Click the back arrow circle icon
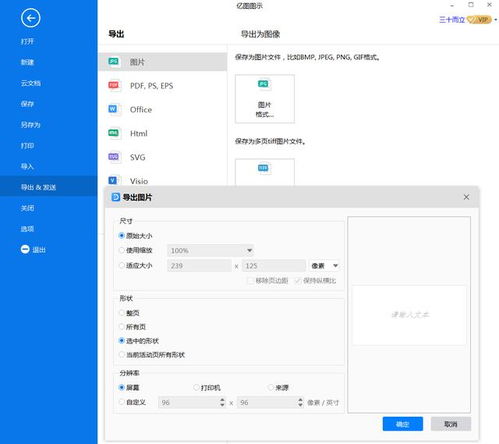 point(30,18)
